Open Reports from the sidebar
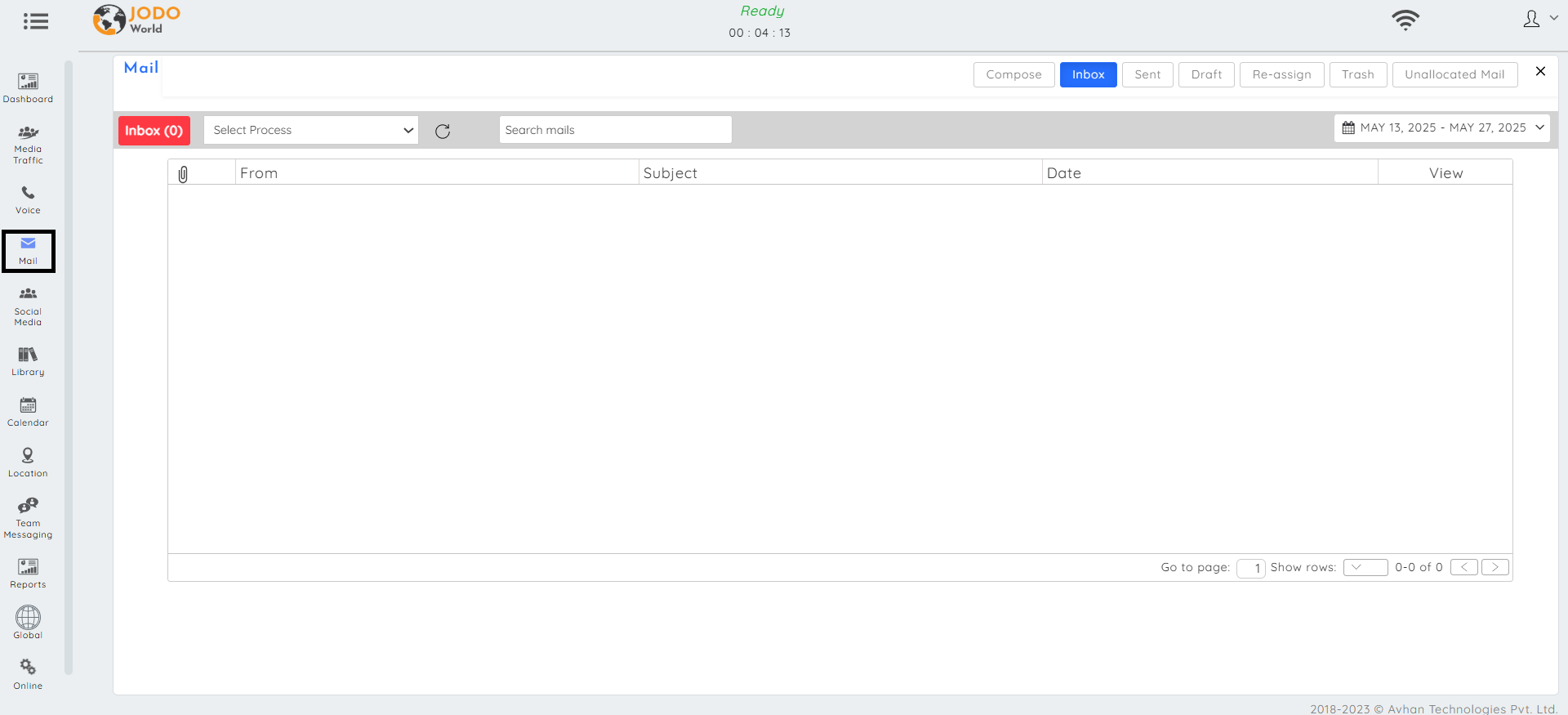Screen dimensions: 1568x715 tap(28, 573)
